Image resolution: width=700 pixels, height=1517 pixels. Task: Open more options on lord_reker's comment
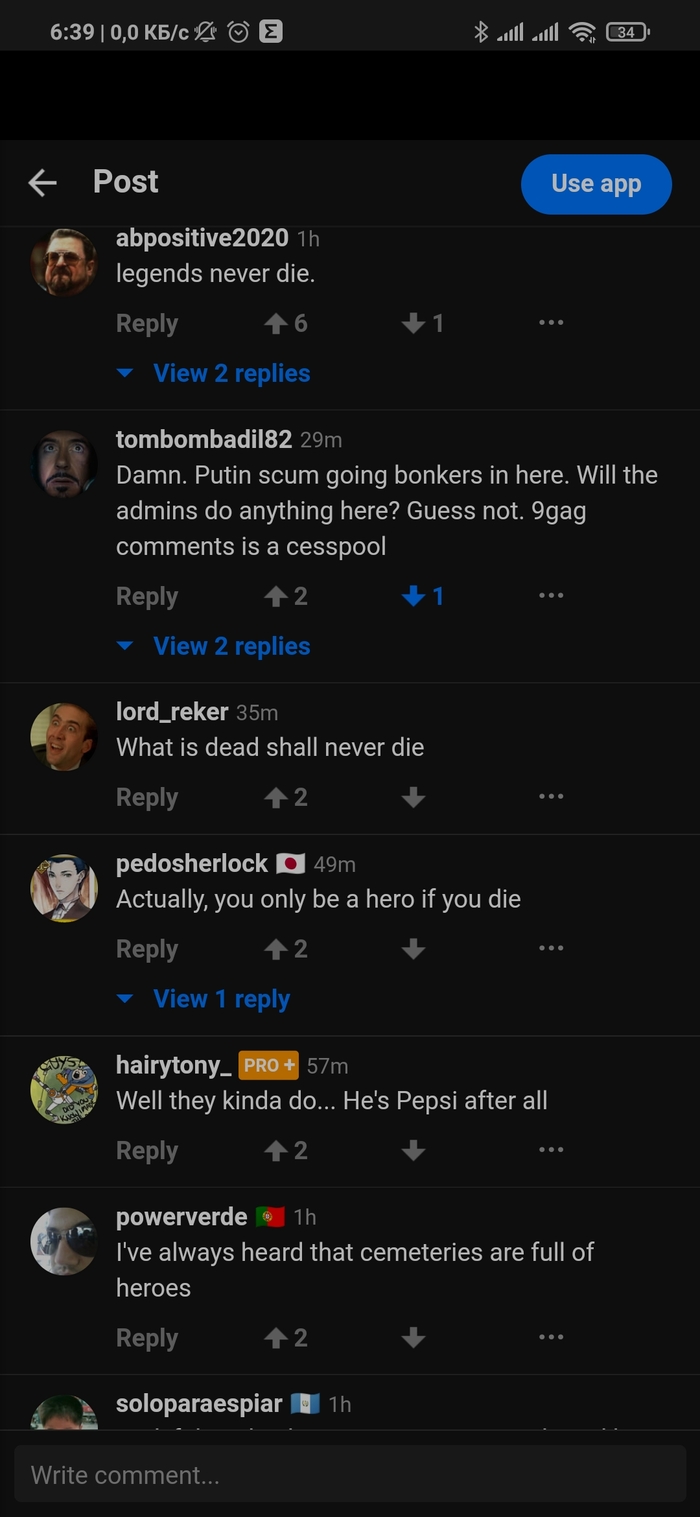[551, 797]
